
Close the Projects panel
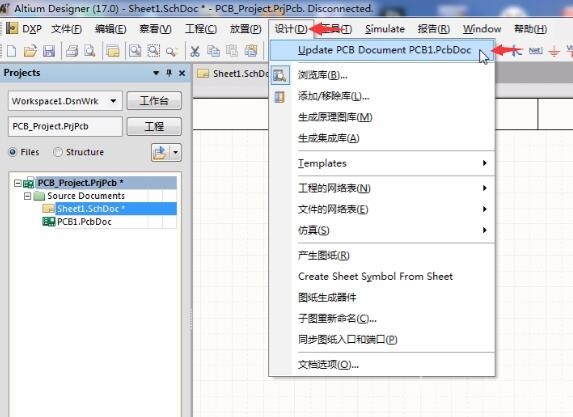coord(182,73)
